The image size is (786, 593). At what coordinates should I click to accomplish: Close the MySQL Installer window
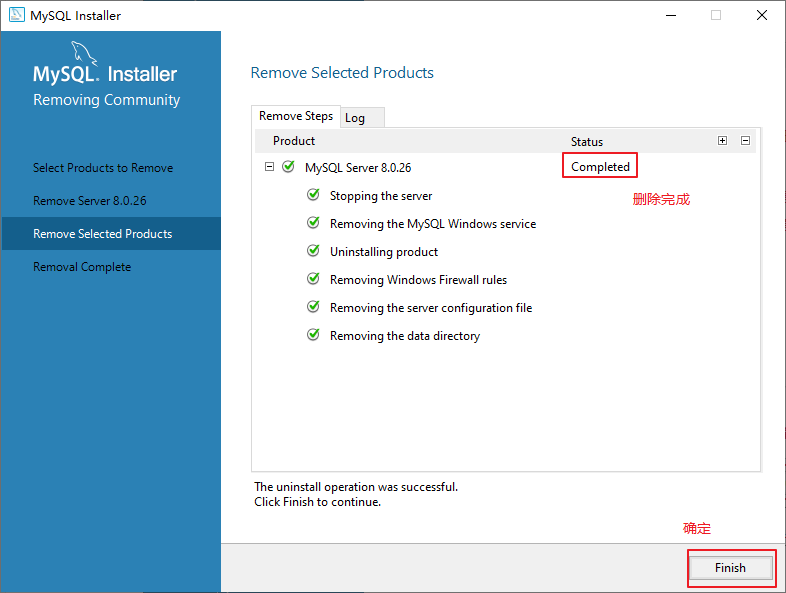click(x=761, y=16)
